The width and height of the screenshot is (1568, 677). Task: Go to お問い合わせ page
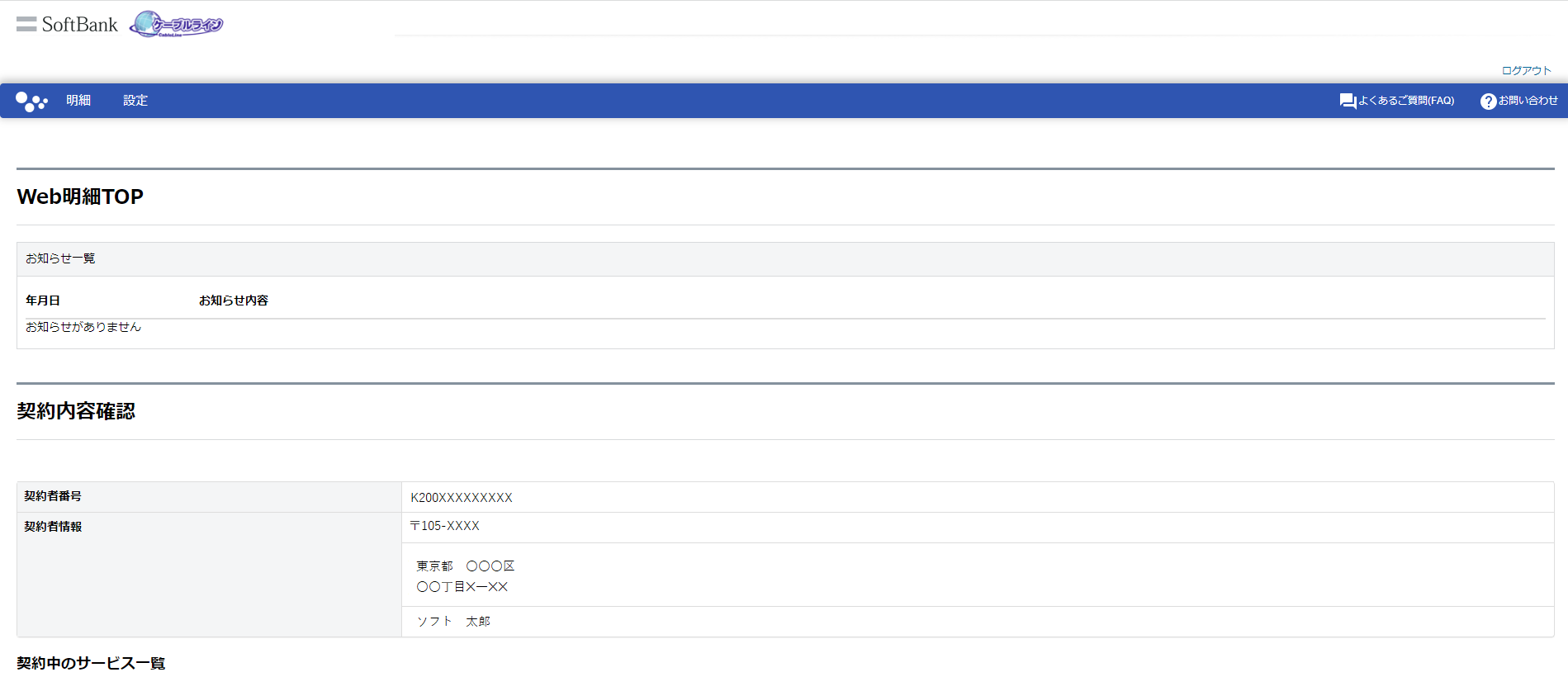pyautogui.click(x=1528, y=101)
